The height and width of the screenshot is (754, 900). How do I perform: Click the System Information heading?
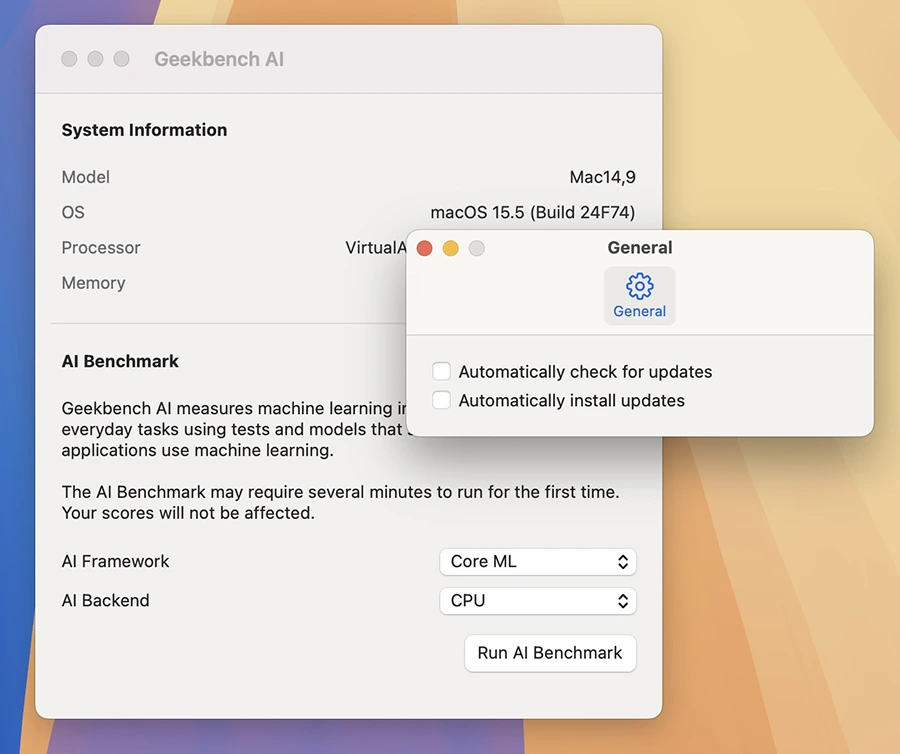pos(144,130)
